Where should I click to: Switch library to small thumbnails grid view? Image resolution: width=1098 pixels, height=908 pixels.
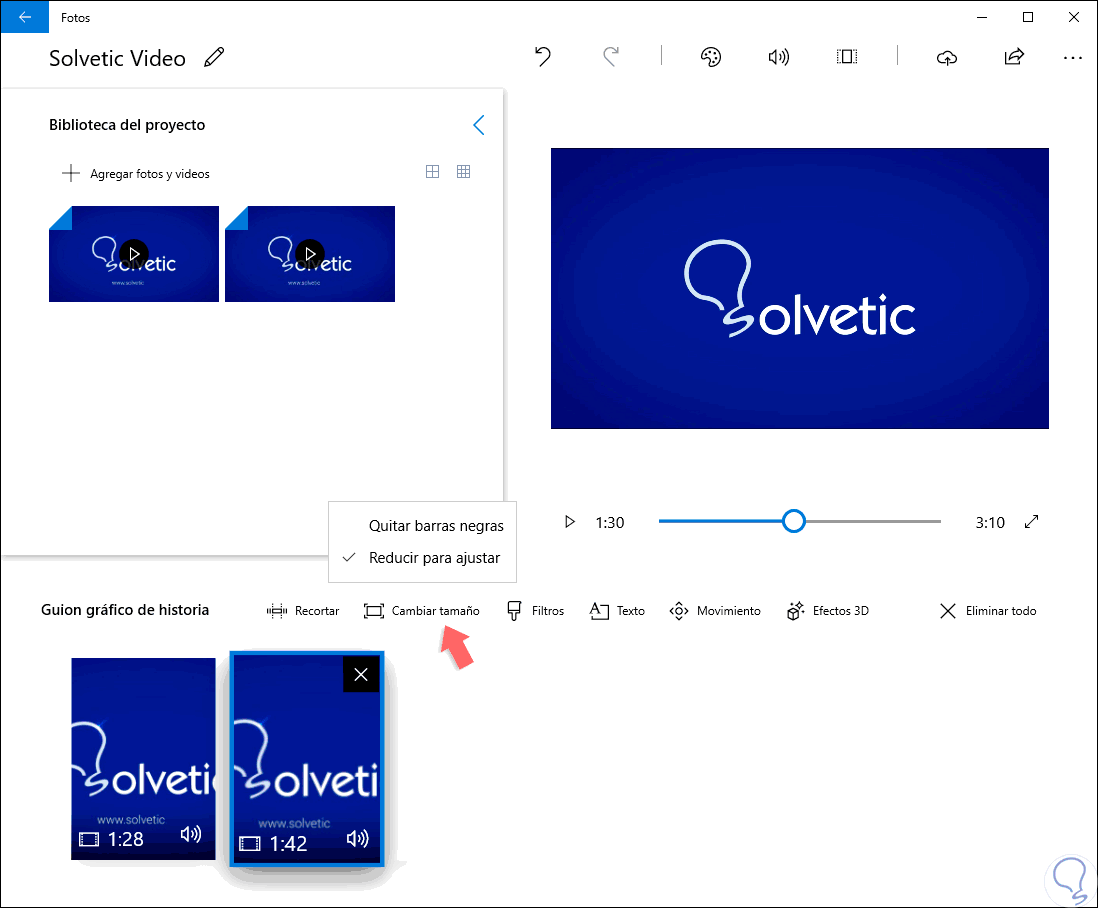[464, 172]
